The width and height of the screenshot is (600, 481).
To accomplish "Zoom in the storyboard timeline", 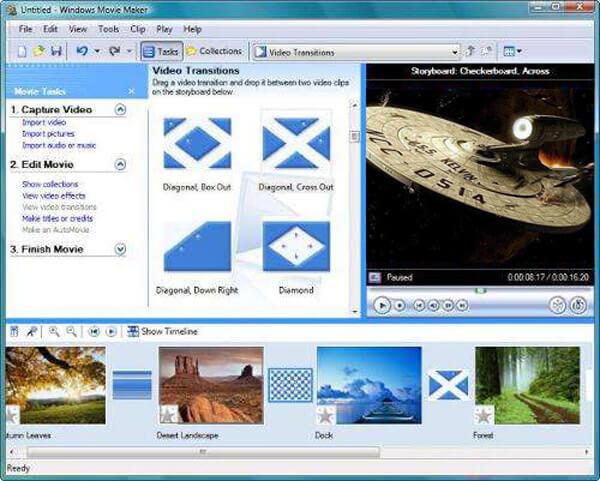I will 54,331.
